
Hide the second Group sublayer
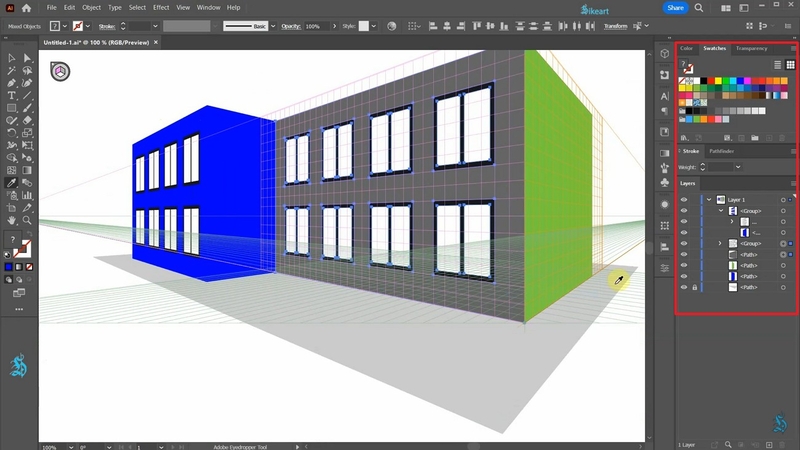(x=684, y=243)
